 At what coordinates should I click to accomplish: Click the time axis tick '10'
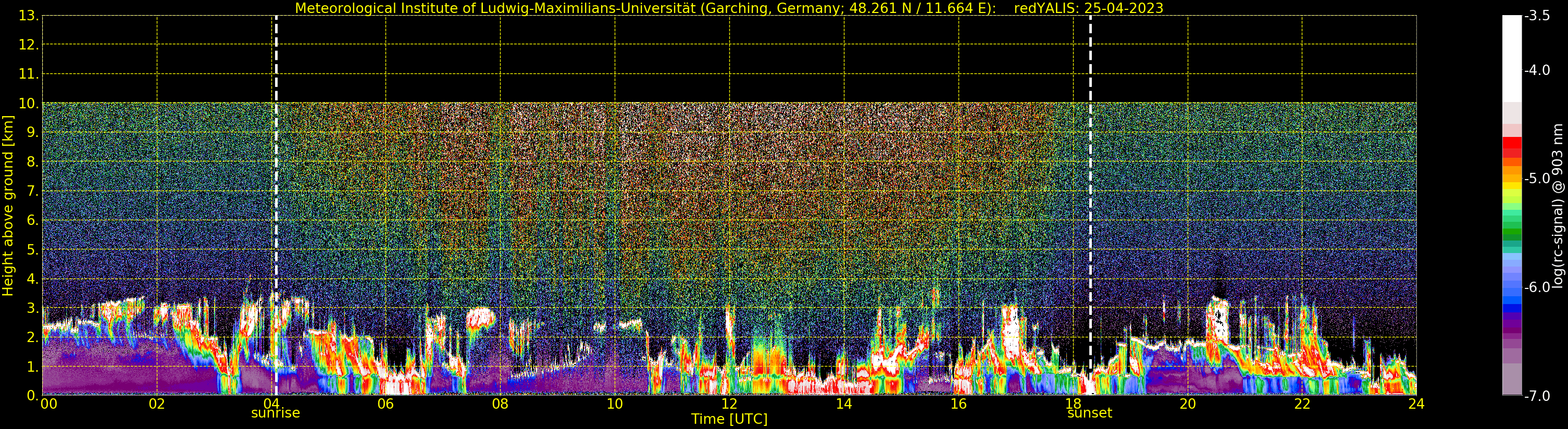615,403
